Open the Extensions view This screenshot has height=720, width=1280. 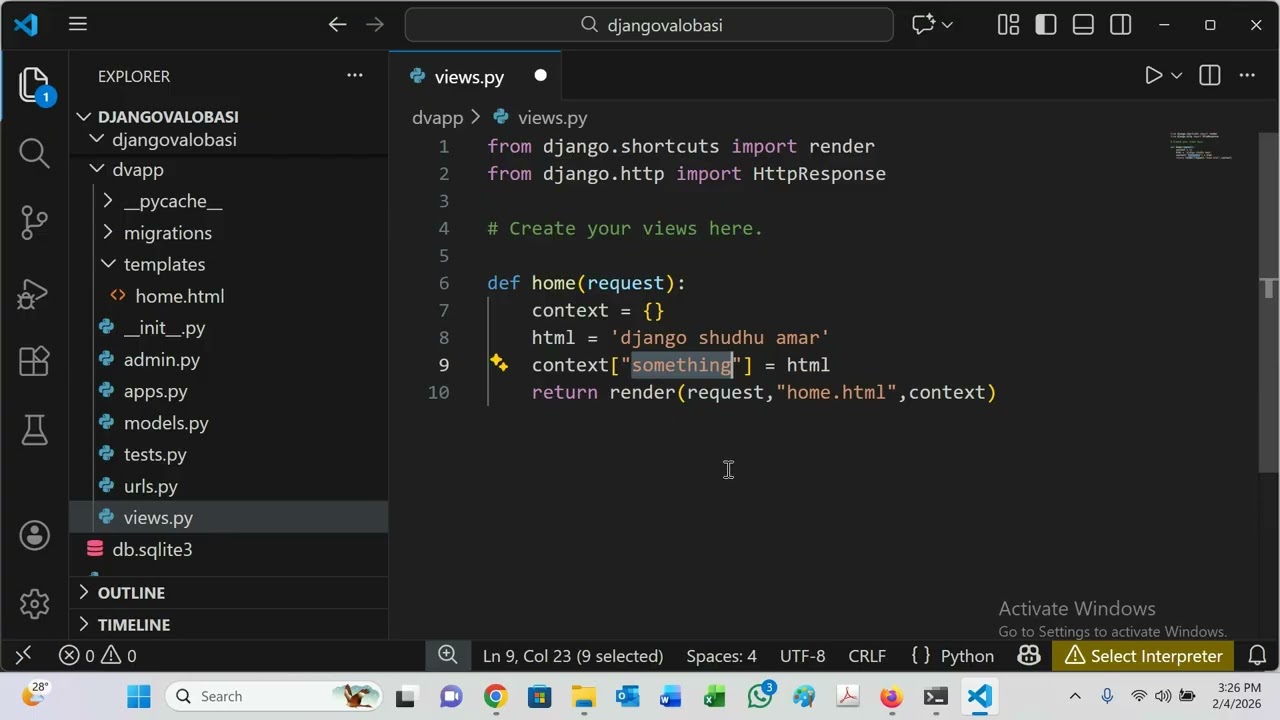[34, 361]
